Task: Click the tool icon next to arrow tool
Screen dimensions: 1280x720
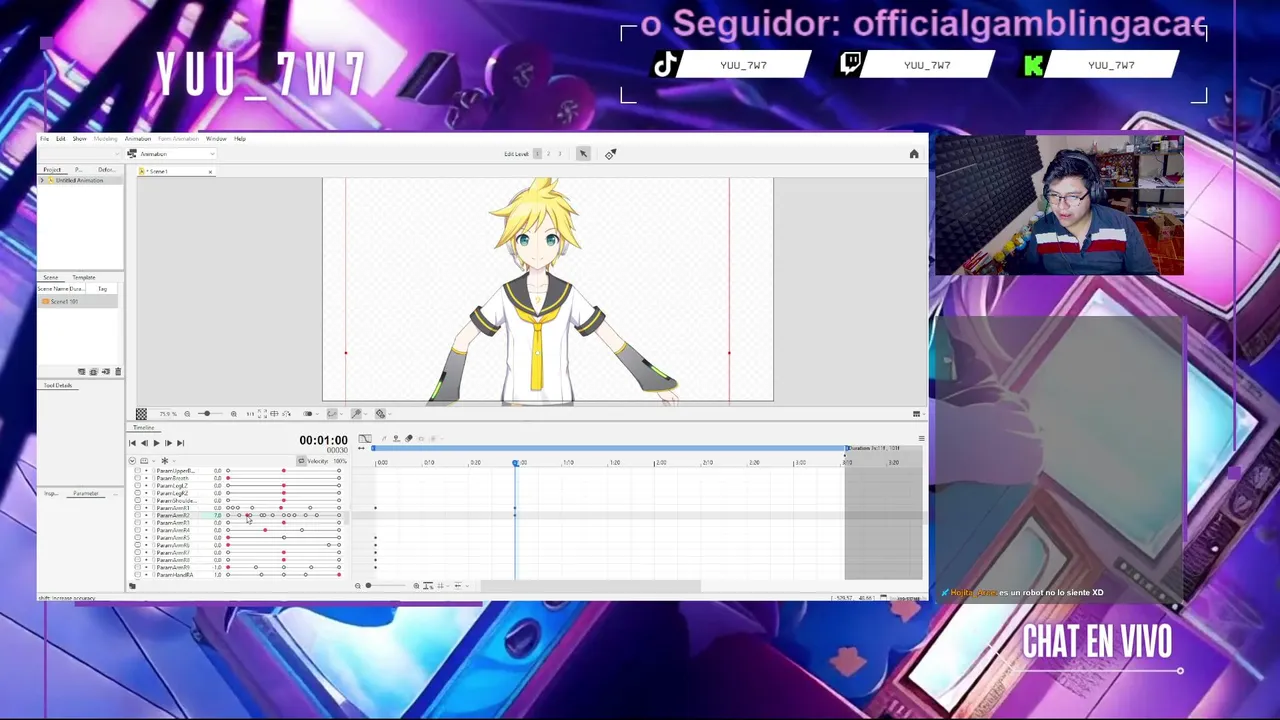Action: [610, 154]
